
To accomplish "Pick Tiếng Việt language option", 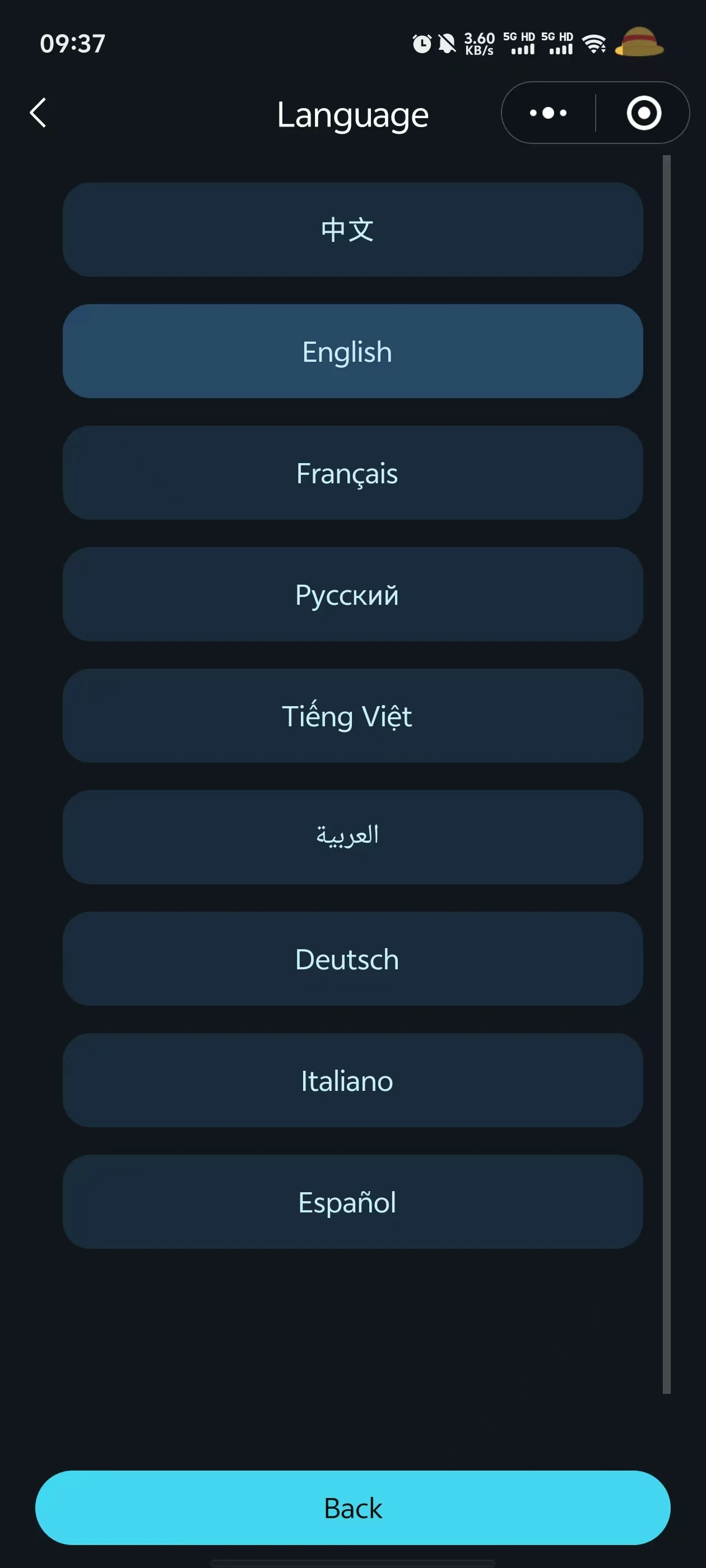I will 352,716.
